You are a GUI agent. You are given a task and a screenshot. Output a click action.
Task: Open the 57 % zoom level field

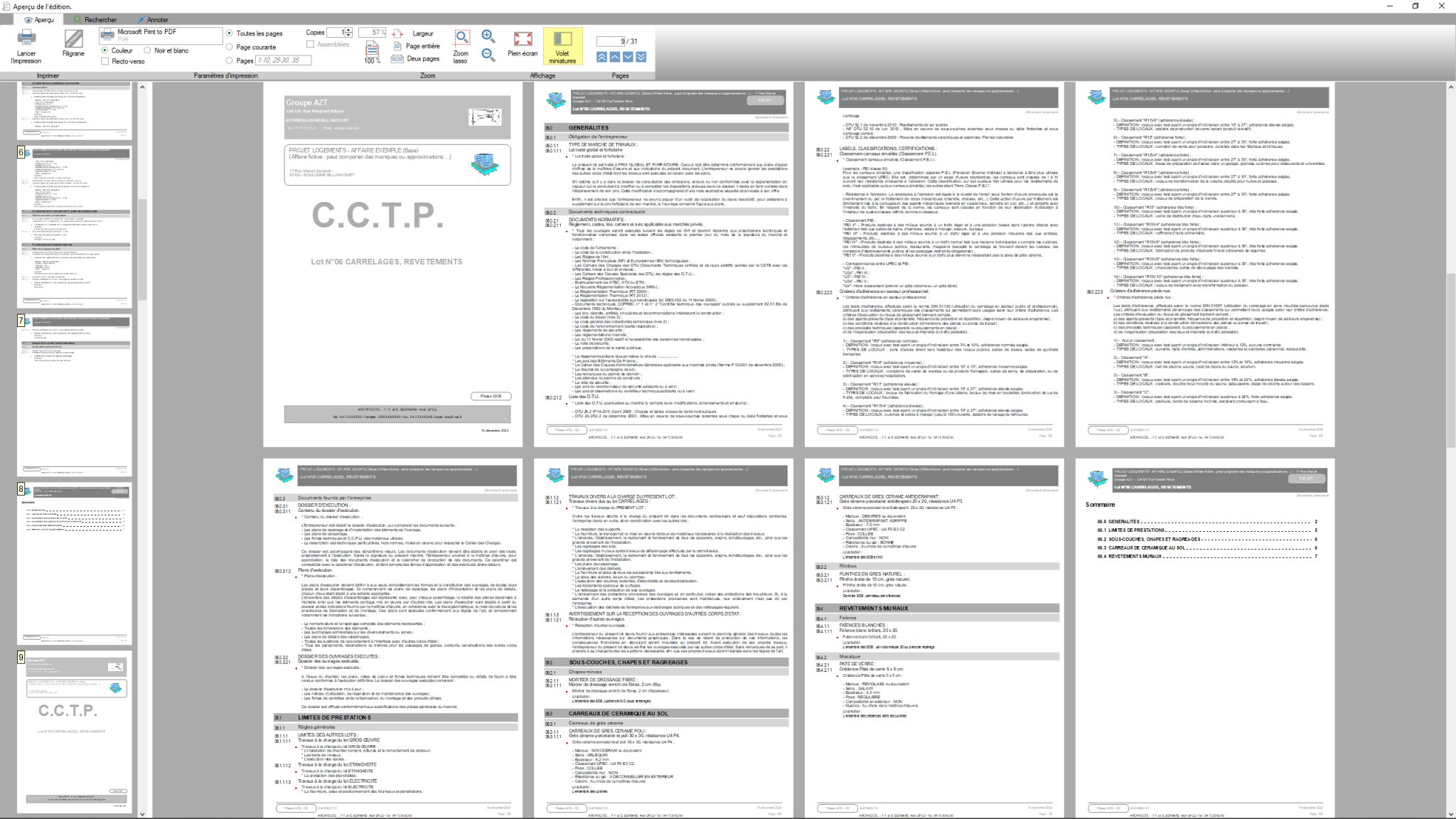coord(372,33)
